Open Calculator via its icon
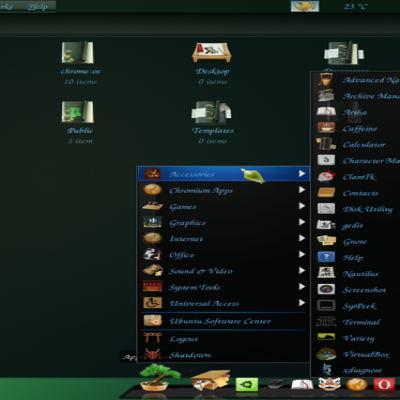This screenshot has height=400, width=400. click(x=326, y=144)
